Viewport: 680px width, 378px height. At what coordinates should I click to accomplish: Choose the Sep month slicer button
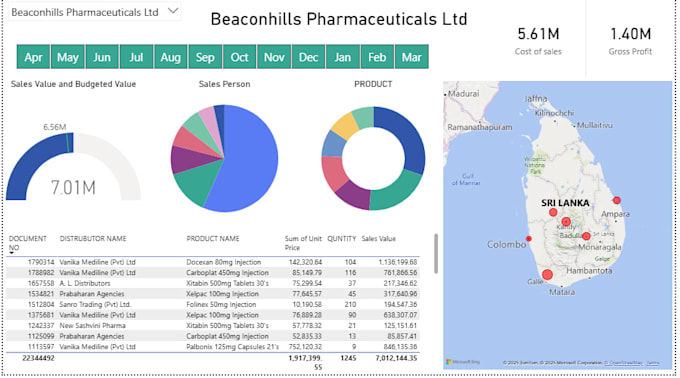[205, 57]
